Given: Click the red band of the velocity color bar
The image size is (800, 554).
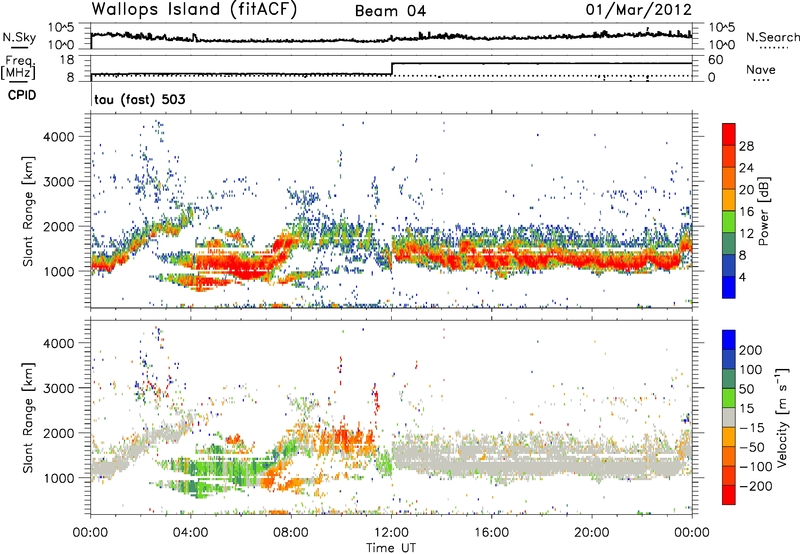Looking at the screenshot, I should (729, 495).
